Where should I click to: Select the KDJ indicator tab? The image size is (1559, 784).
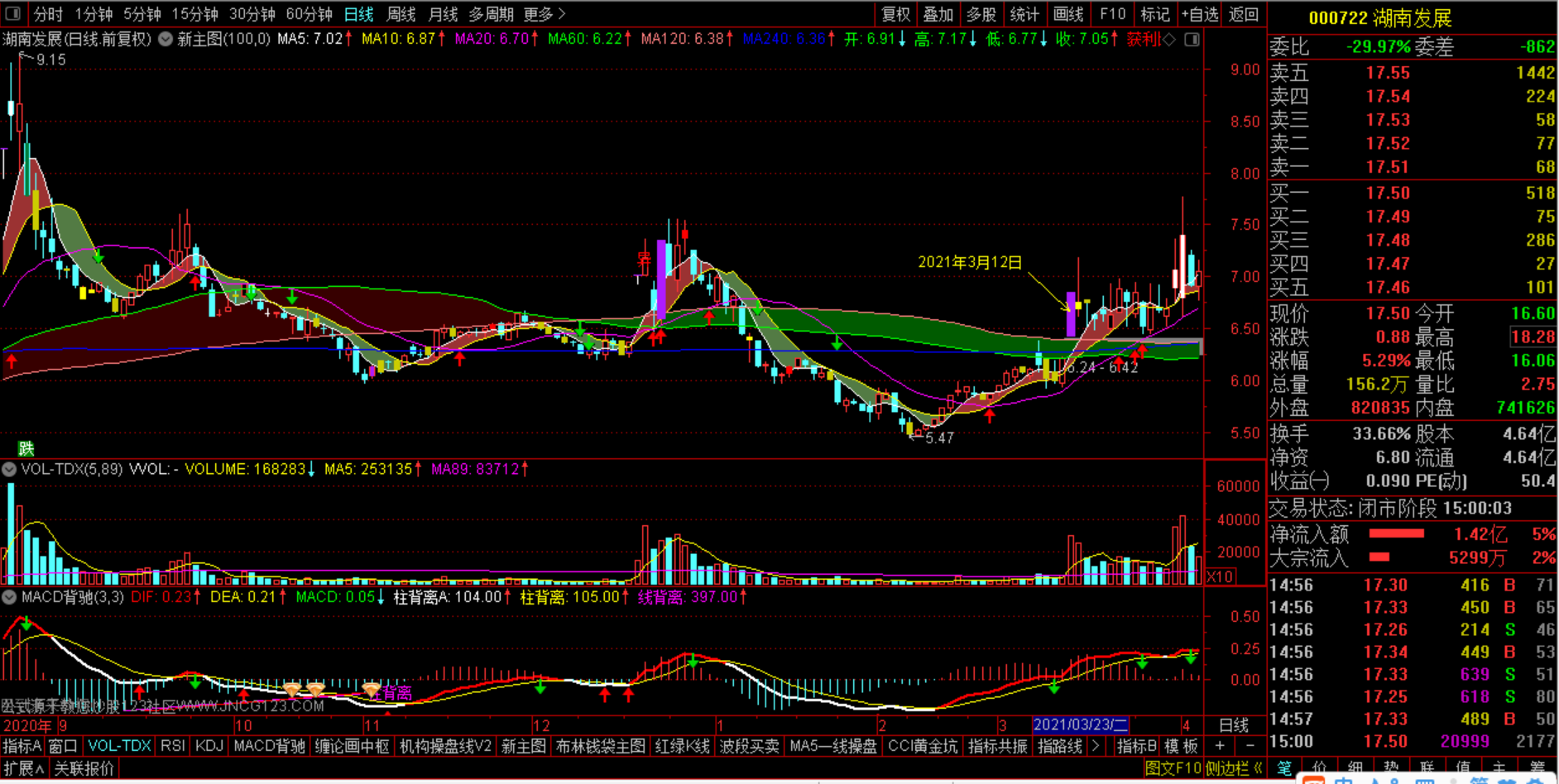[209, 746]
